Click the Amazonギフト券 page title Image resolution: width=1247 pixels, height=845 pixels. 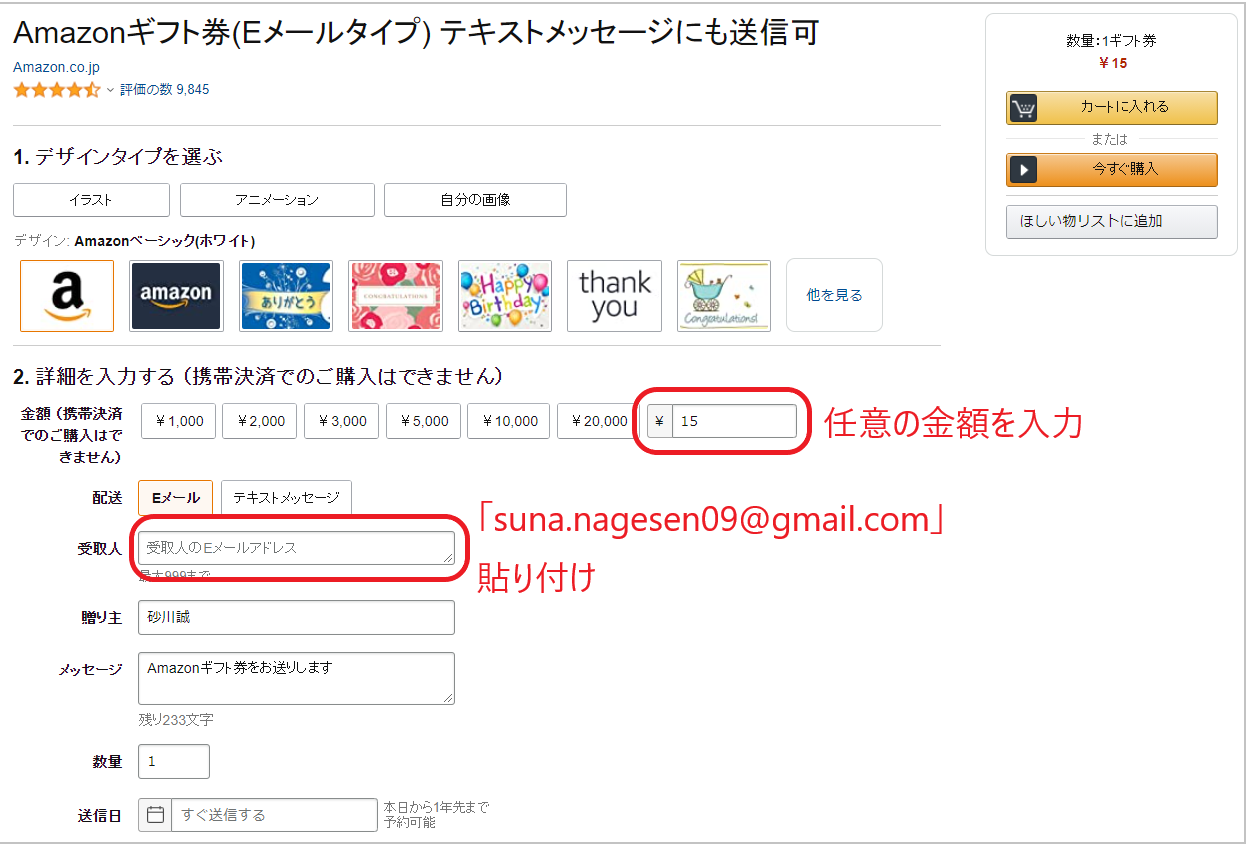(416, 32)
